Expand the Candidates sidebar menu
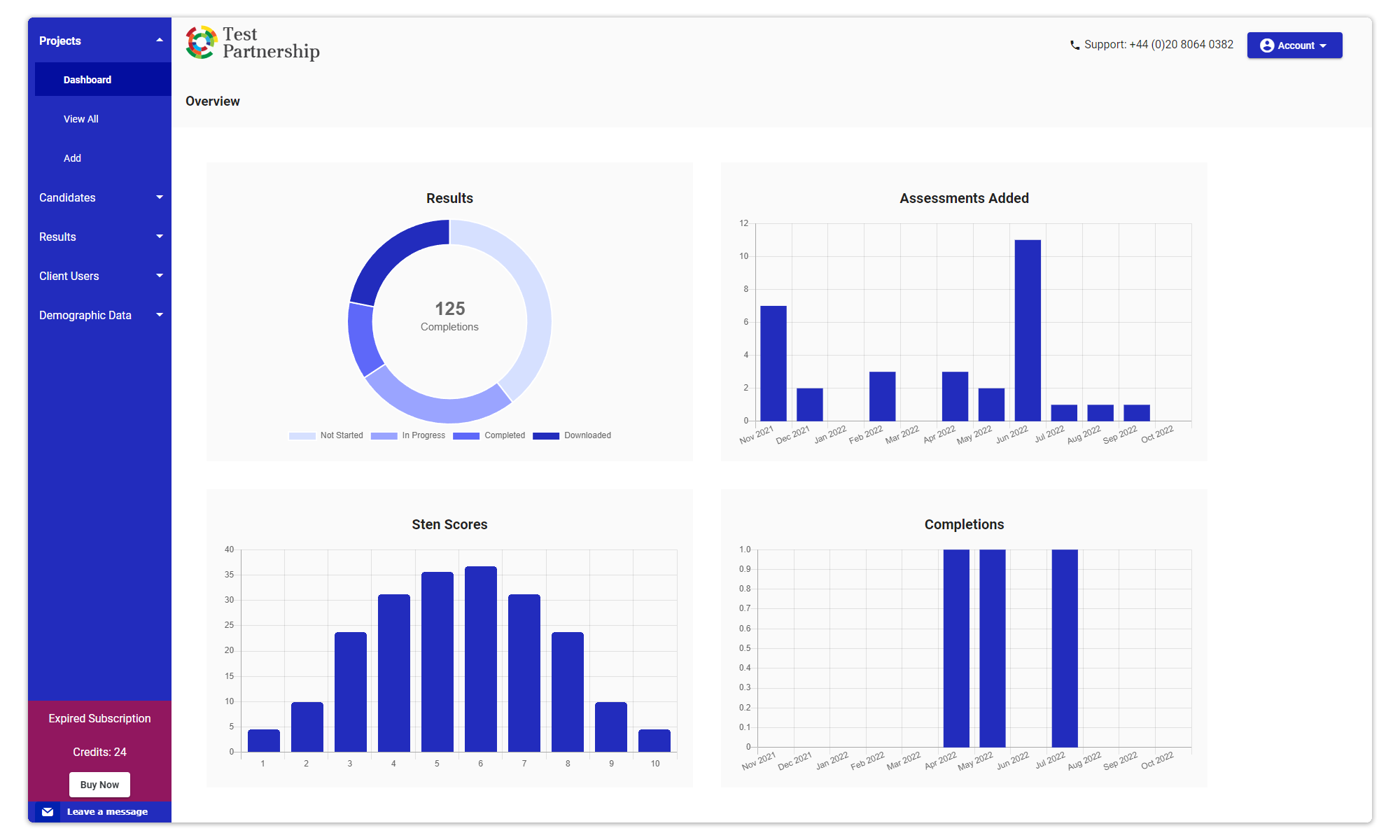 coord(160,197)
